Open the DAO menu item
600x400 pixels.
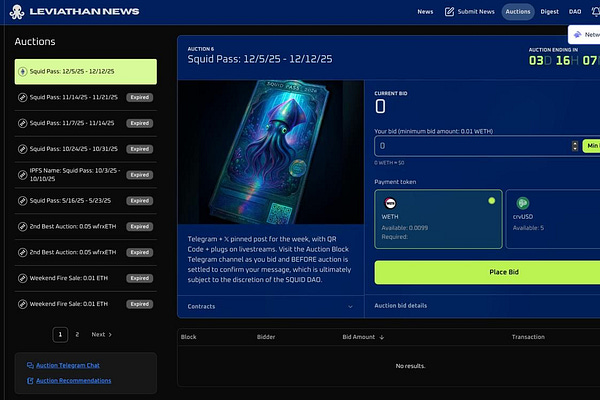click(x=575, y=12)
